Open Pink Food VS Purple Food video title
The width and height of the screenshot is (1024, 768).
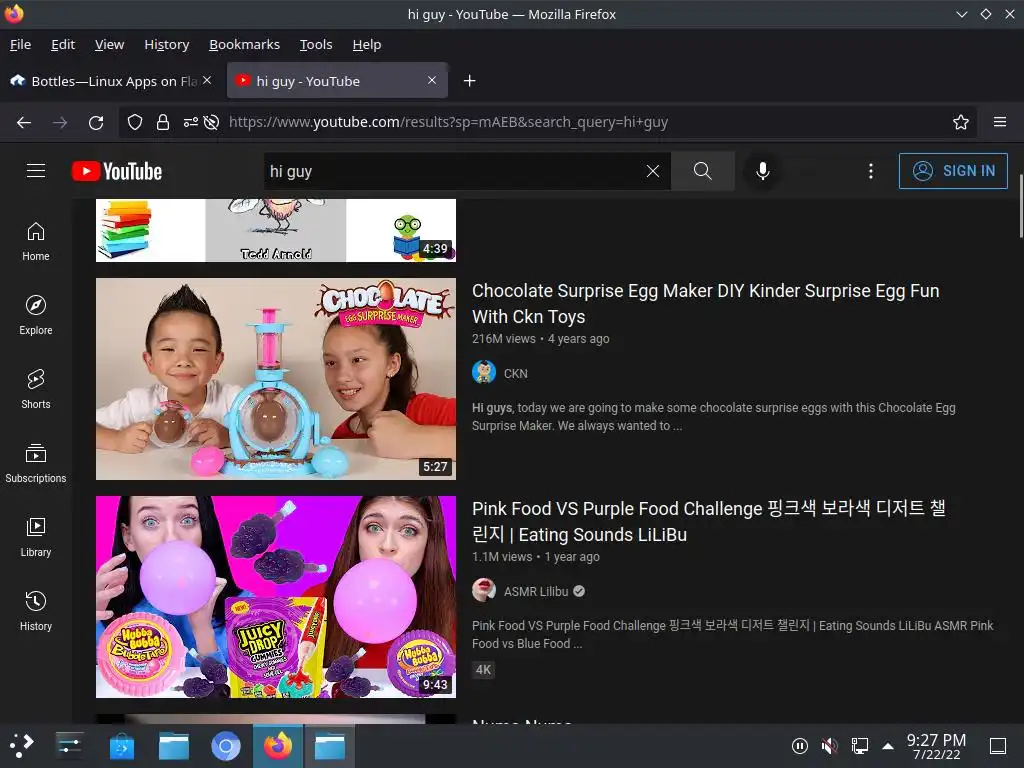[709, 521]
